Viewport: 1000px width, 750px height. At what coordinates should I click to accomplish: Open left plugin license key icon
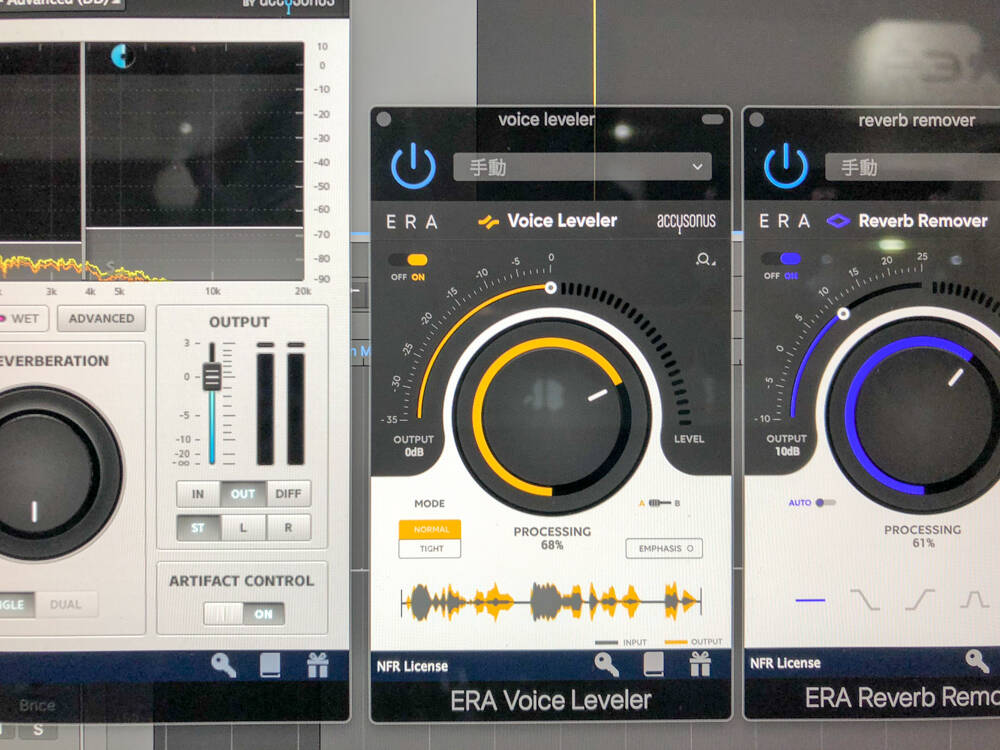tap(223, 665)
